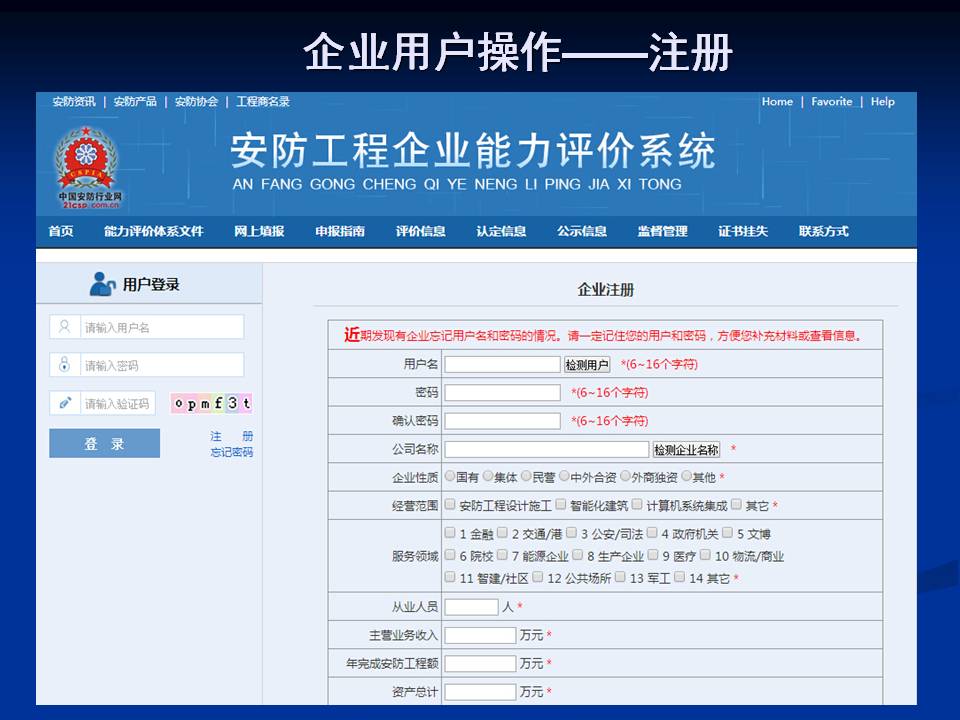960x720 pixels.
Task: Click the lock icon beside password field
Action: [64, 364]
